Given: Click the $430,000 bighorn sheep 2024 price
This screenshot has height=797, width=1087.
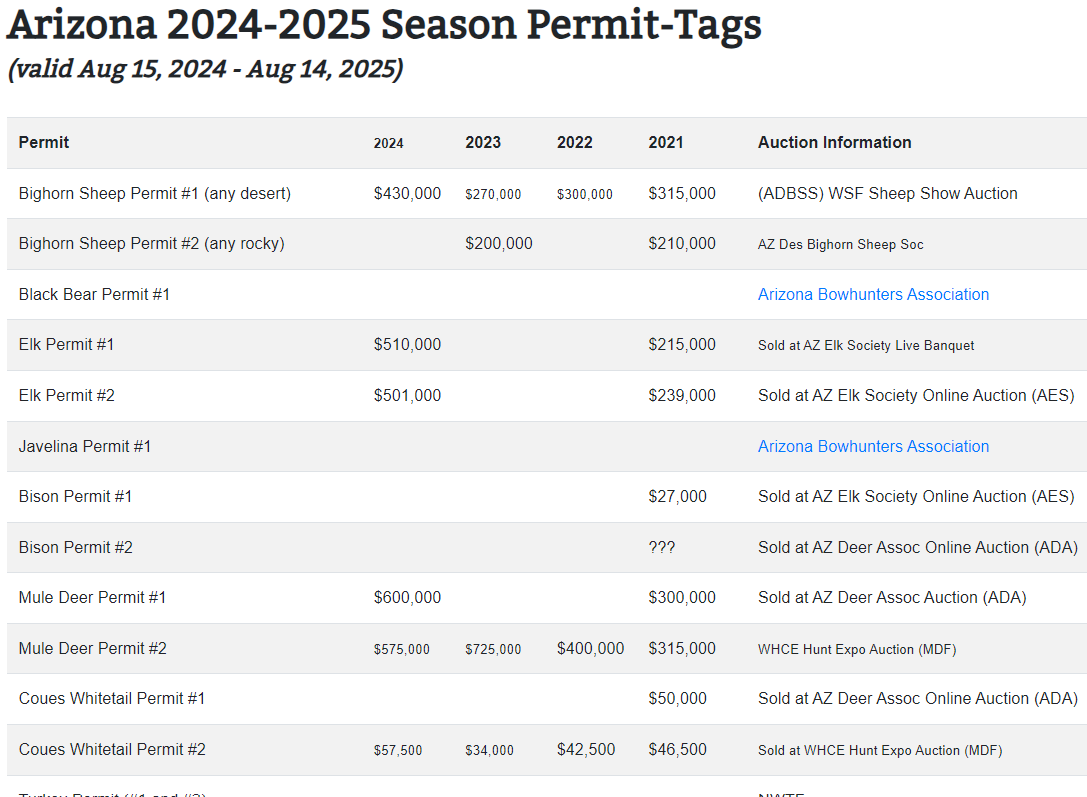Looking at the screenshot, I should 407,193.
